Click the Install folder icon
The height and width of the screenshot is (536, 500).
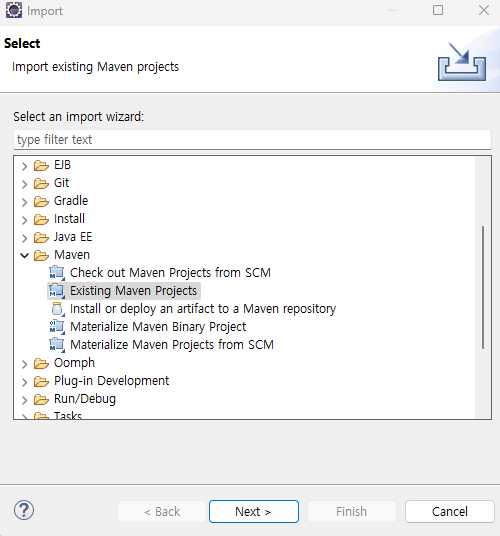[x=41, y=219]
